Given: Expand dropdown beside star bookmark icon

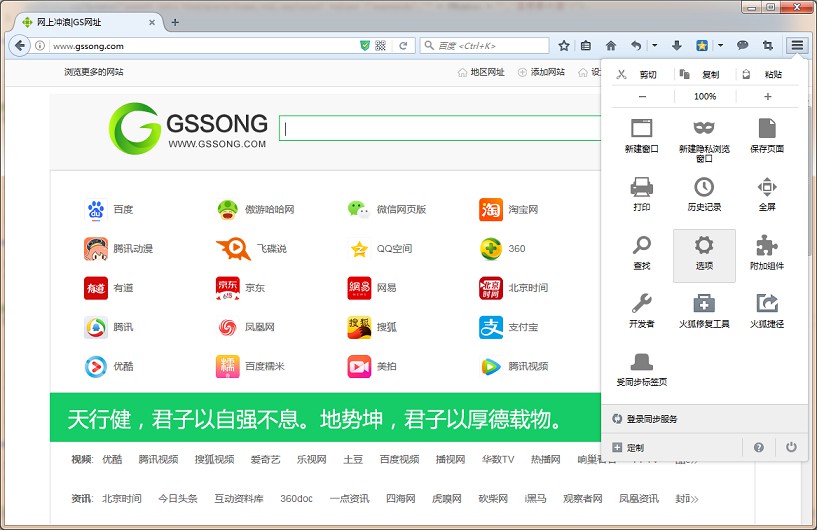Looking at the screenshot, I should point(720,46).
